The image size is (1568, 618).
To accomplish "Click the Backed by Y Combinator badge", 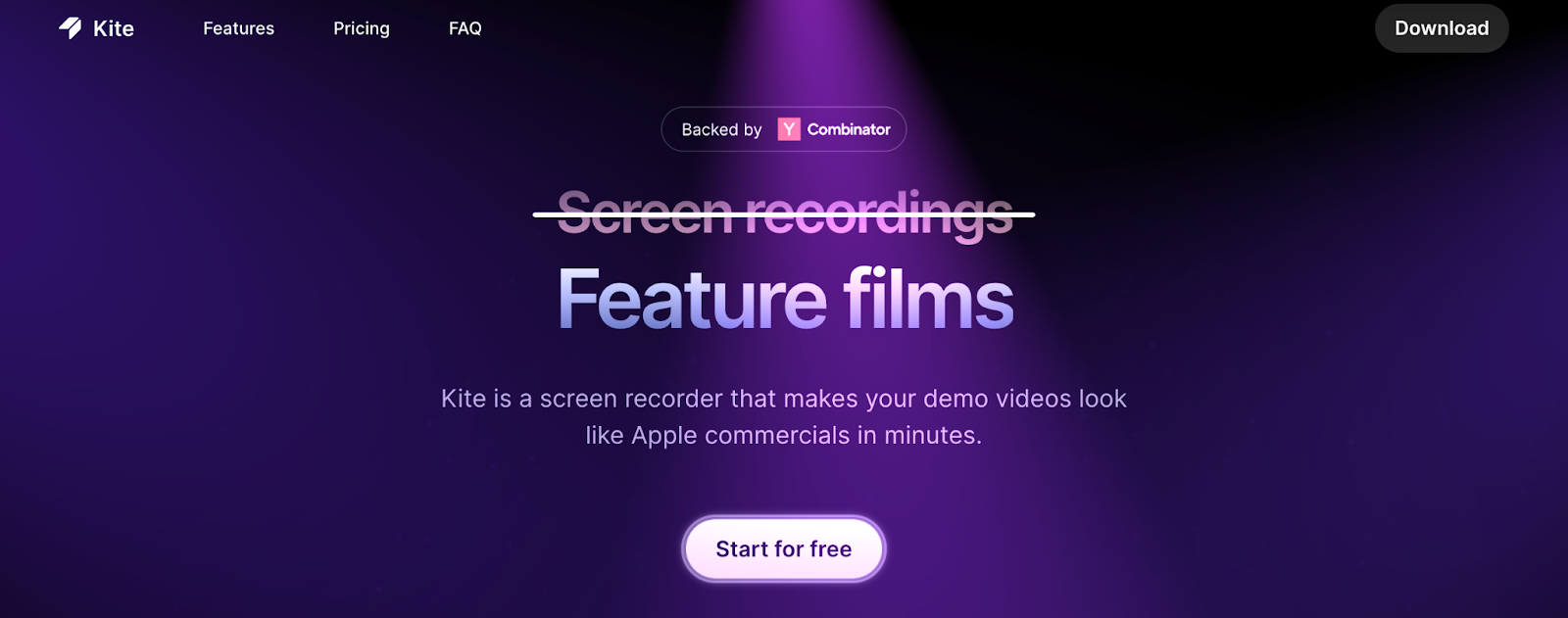I will [x=784, y=129].
